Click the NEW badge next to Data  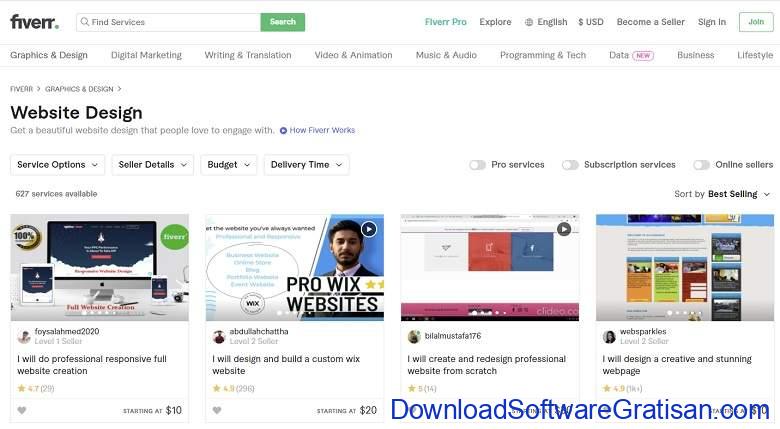click(643, 56)
